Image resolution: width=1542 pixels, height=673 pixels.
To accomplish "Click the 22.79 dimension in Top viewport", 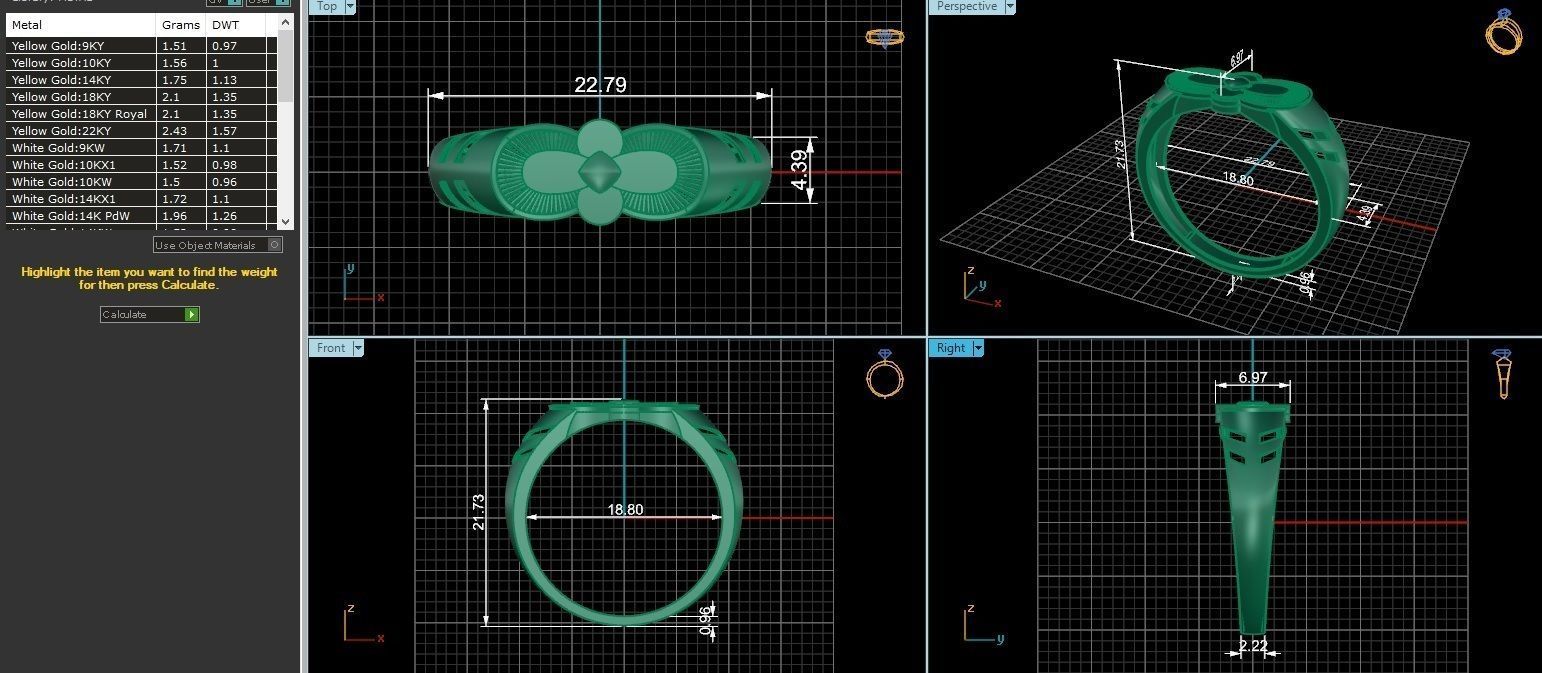I will coord(600,85).
